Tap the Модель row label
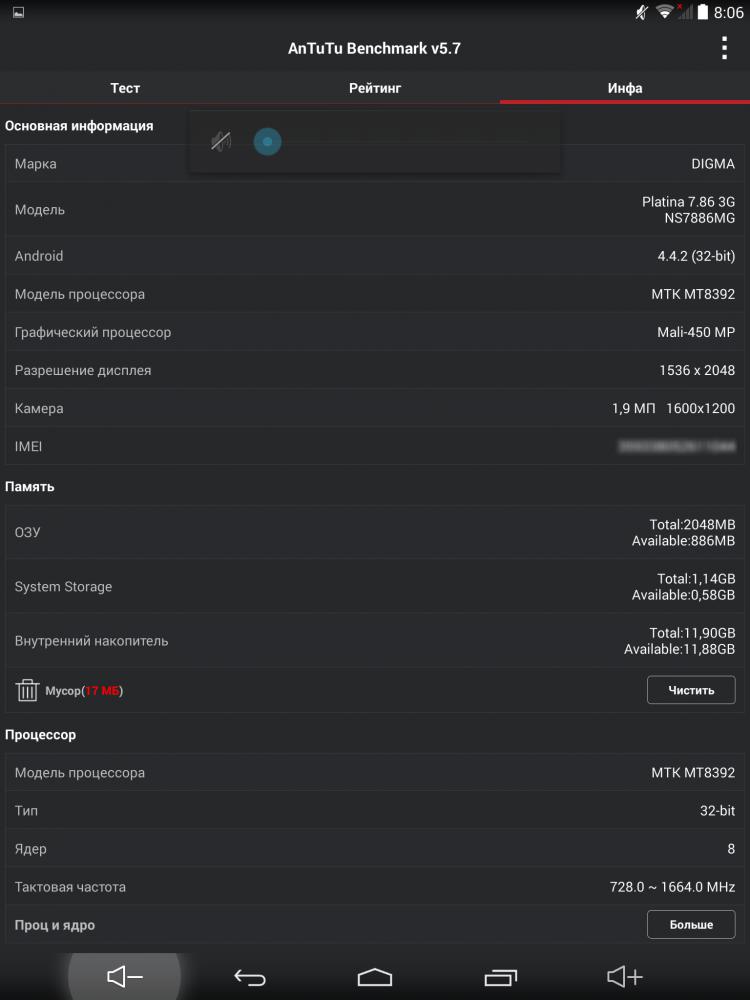The height and width of the screenshot is (1000, 750). click(x=40, y=210)
